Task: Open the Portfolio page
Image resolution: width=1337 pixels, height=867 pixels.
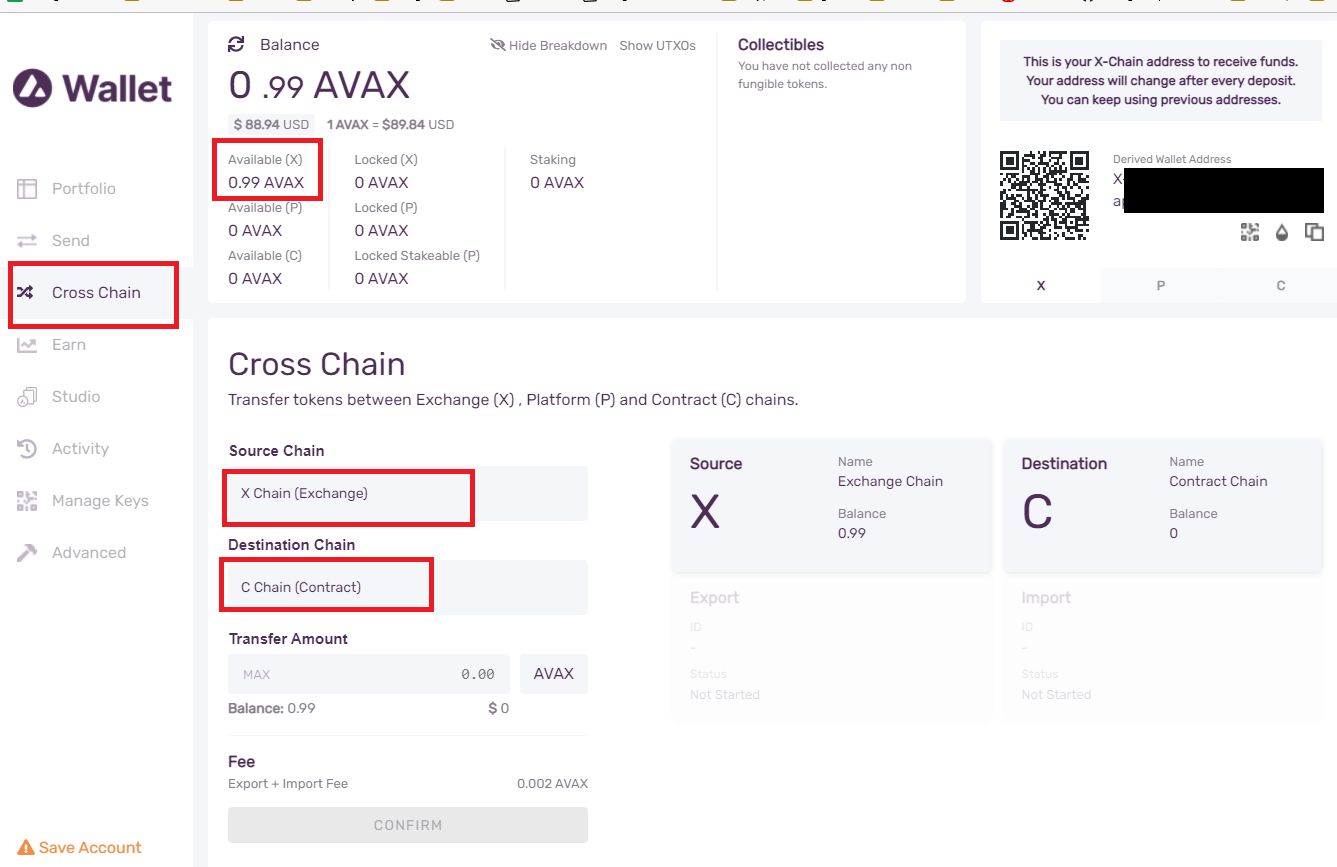Action: 84,188
